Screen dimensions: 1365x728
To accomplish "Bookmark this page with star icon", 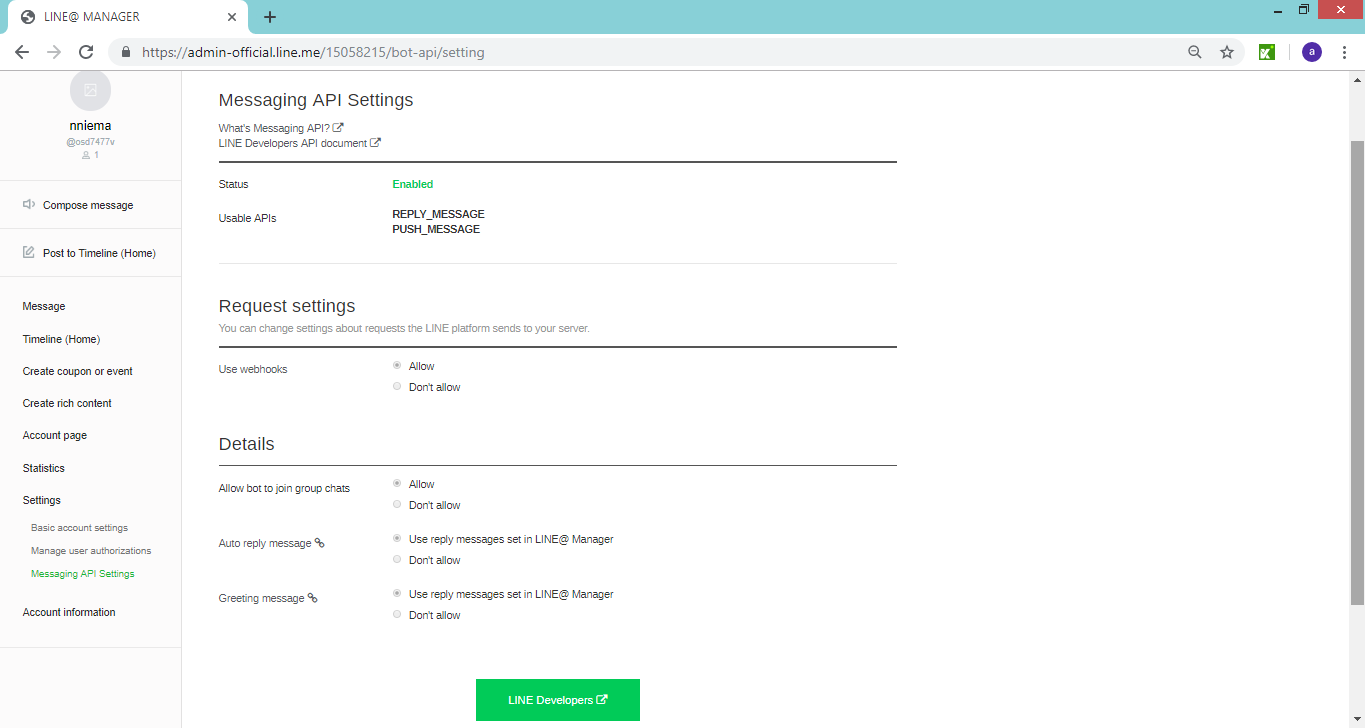I will 1227,52.
